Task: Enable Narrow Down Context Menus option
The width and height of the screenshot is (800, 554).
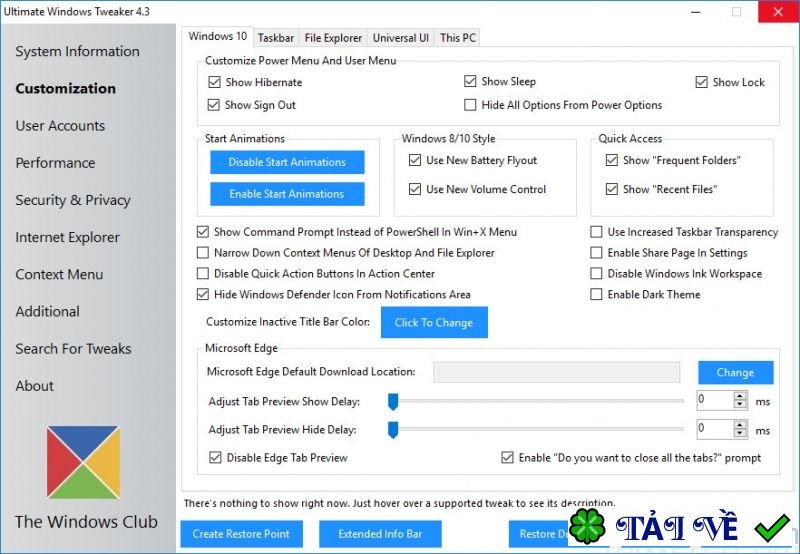Action: coord(203,253)
